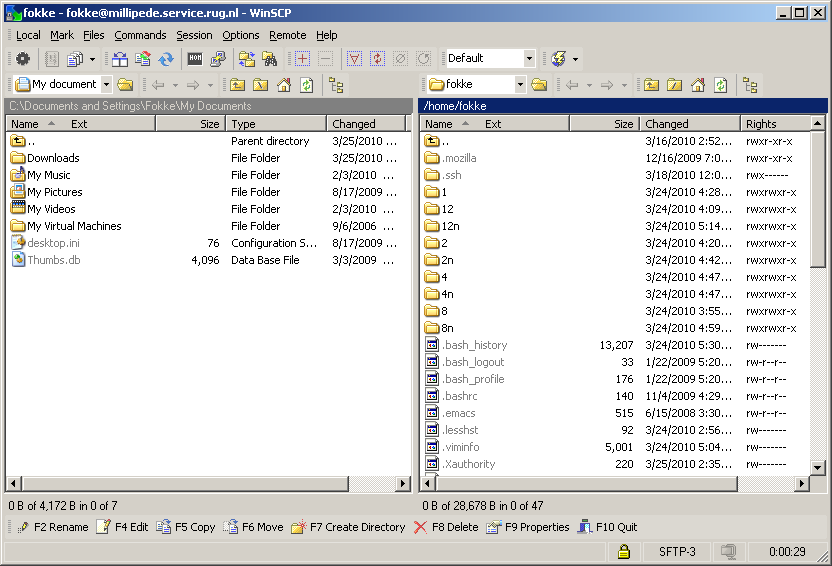Go to remote home directory icon
The image size is (832, 566).
tap(698, 84)
